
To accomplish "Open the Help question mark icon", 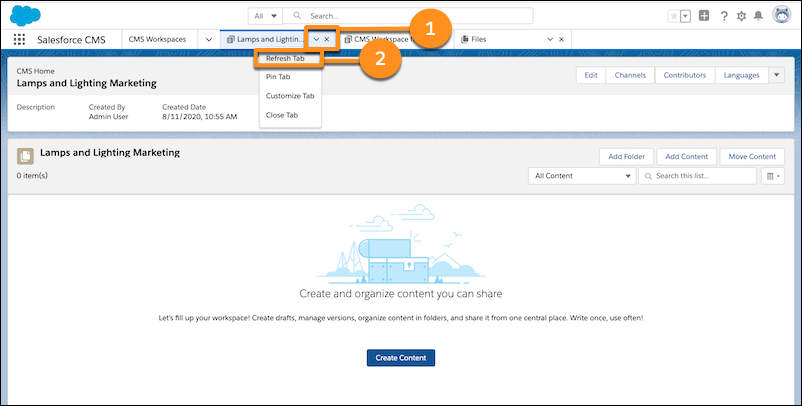I will 724,16.
